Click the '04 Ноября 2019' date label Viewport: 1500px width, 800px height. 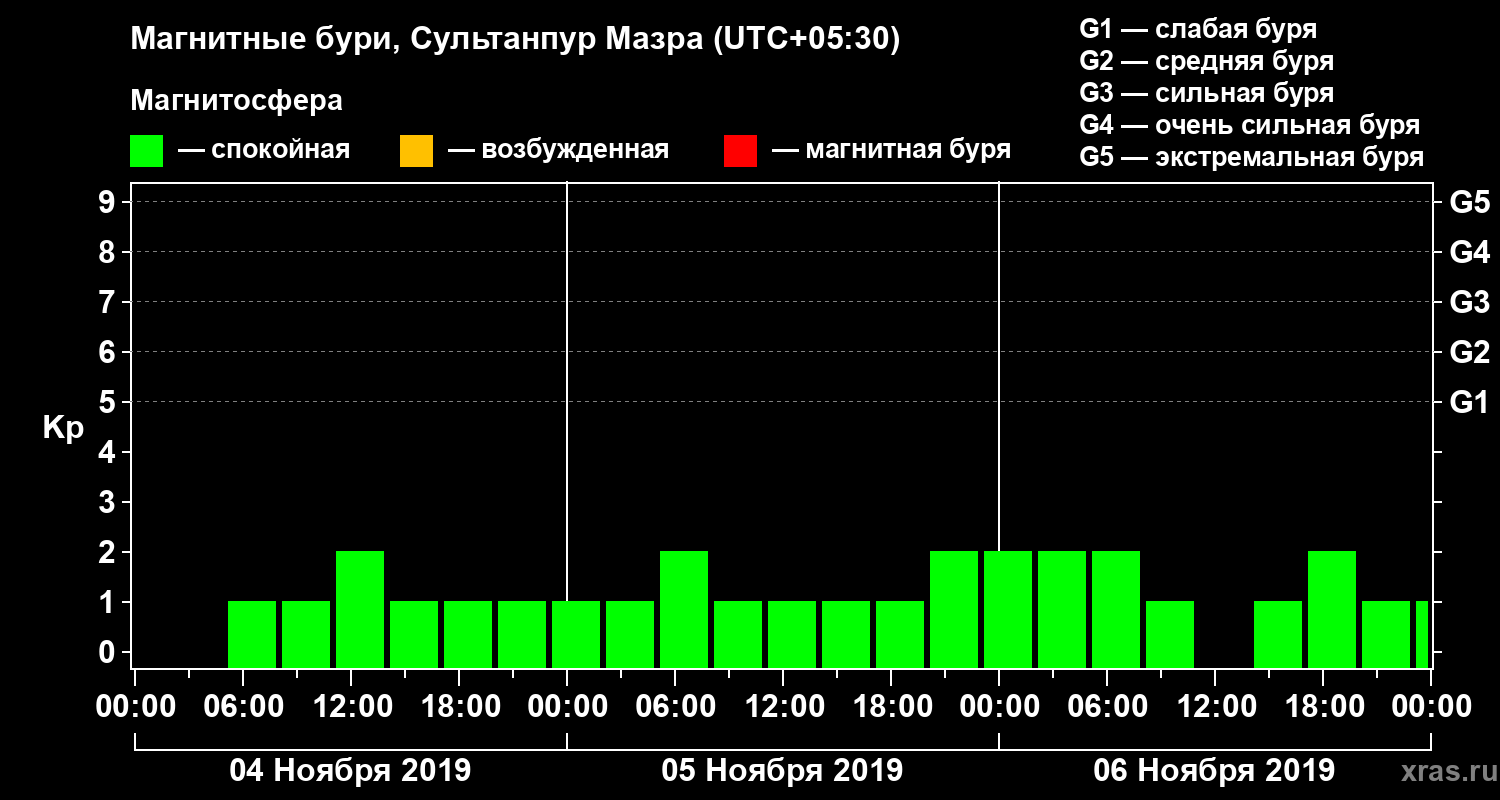pos(350,770)
